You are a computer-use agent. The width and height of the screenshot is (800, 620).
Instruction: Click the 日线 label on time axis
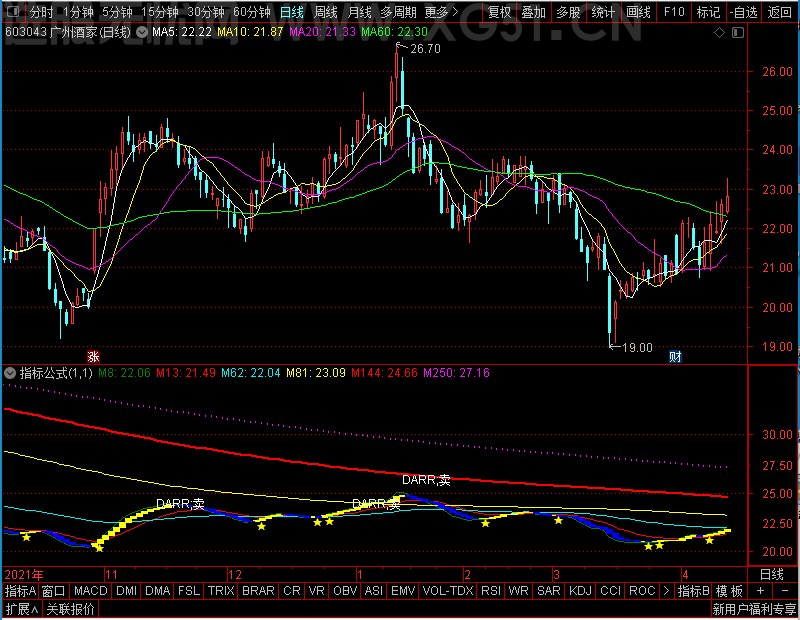(x=771, y=575)
